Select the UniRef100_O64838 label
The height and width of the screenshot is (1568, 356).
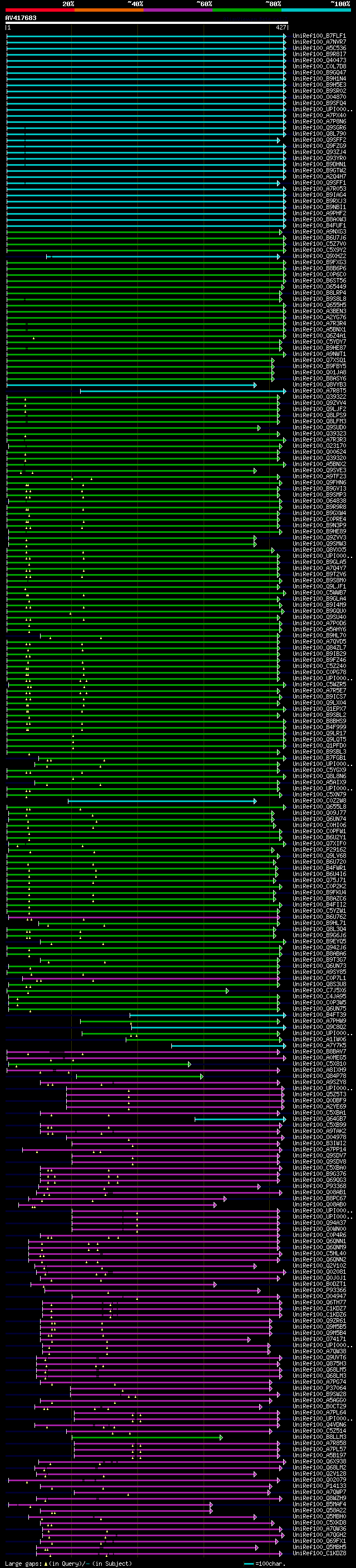(x=319, y=501)
